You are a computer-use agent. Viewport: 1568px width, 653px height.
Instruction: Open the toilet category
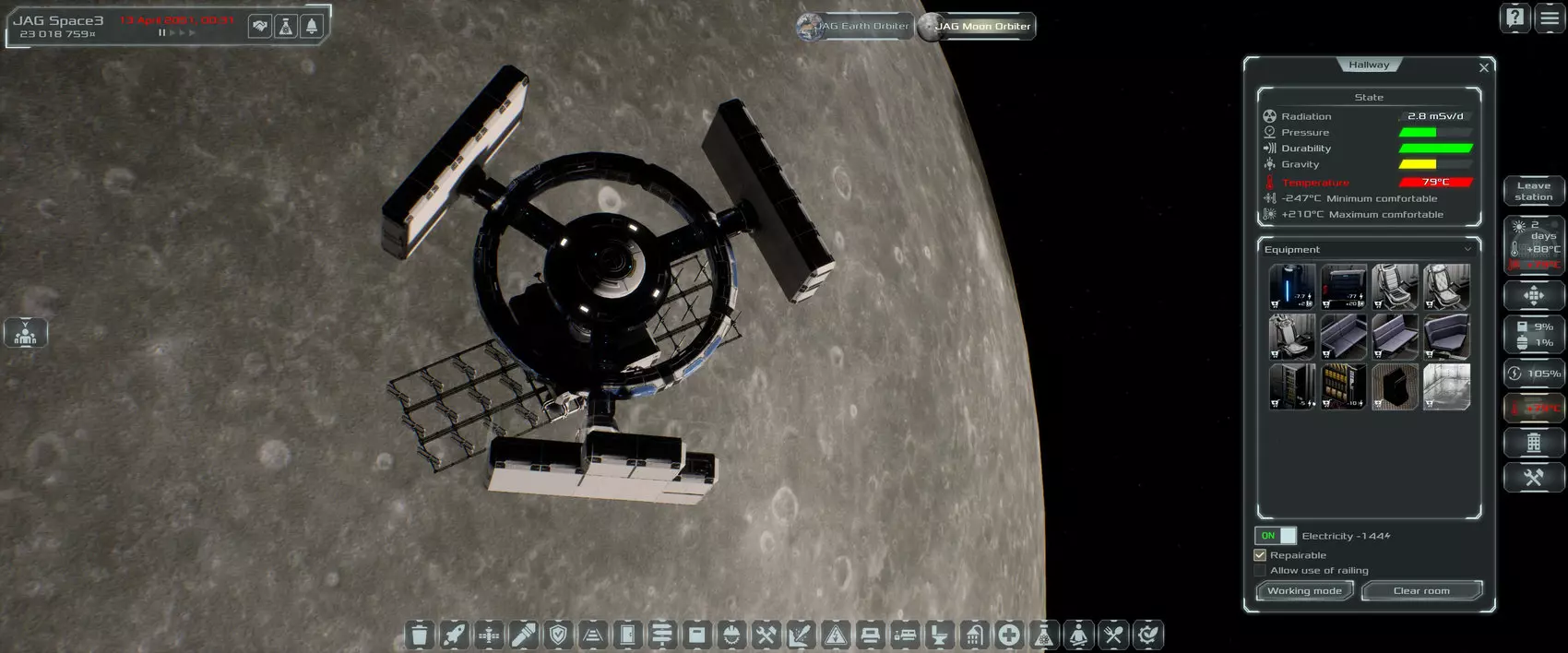point(940,635)
